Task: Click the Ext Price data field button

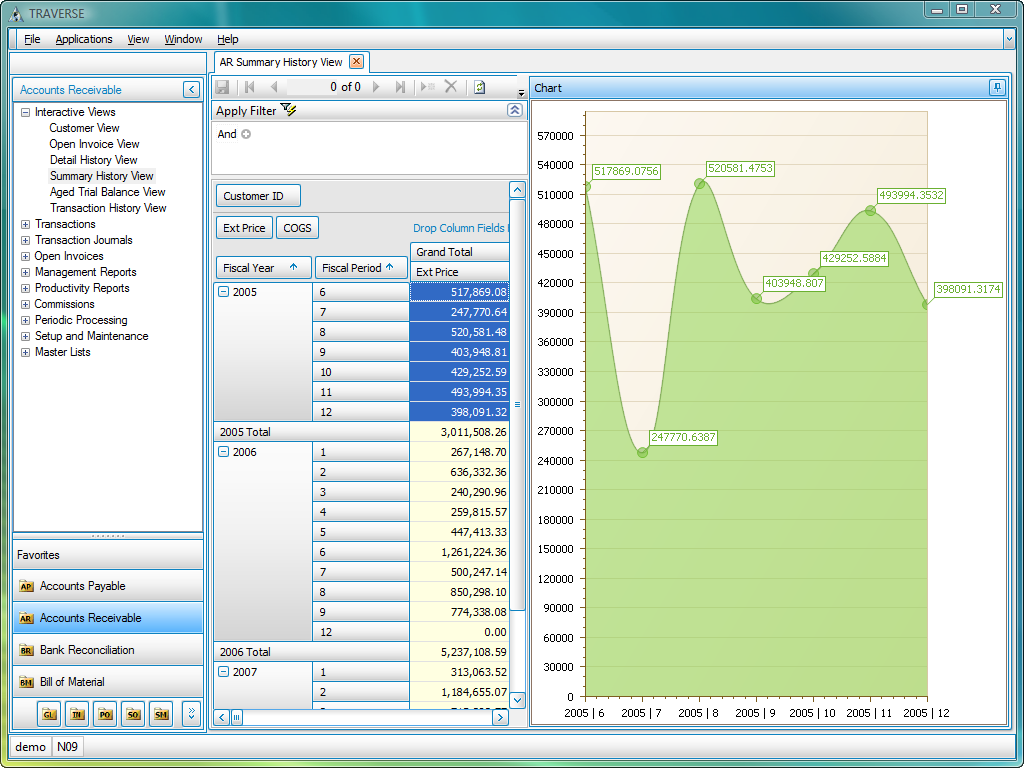Action: 244,228
